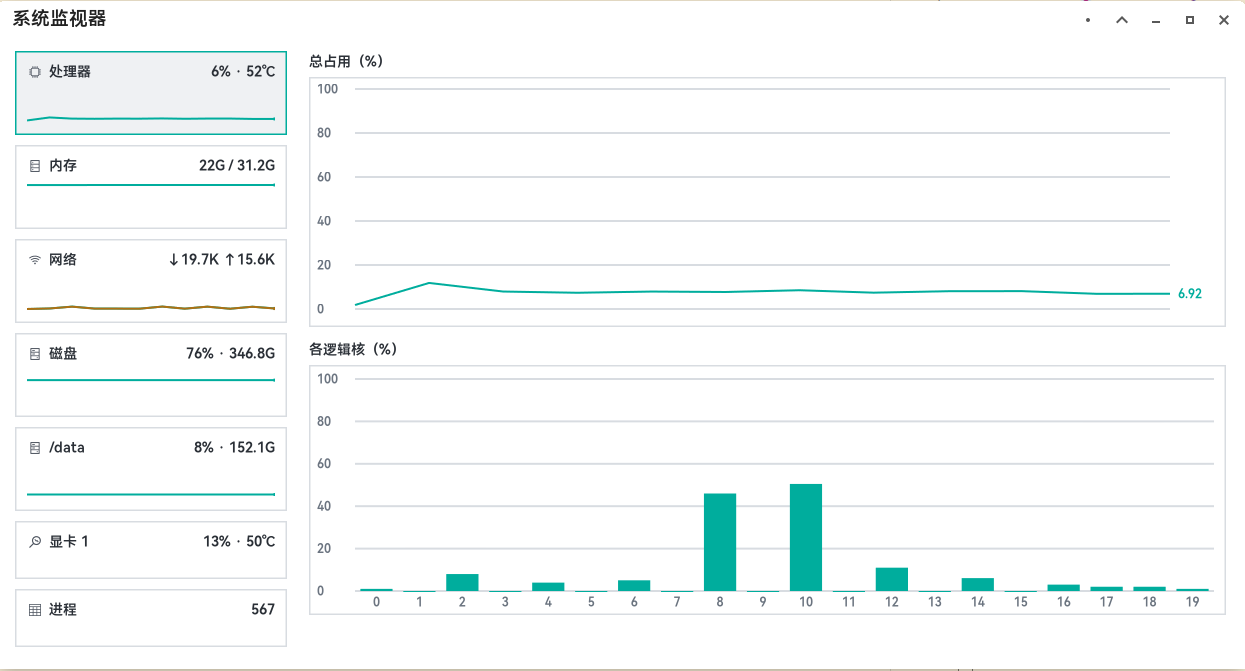Screen dimensions: 1245x671
Task: Click the 567 process count
Action: click(263, 610)
